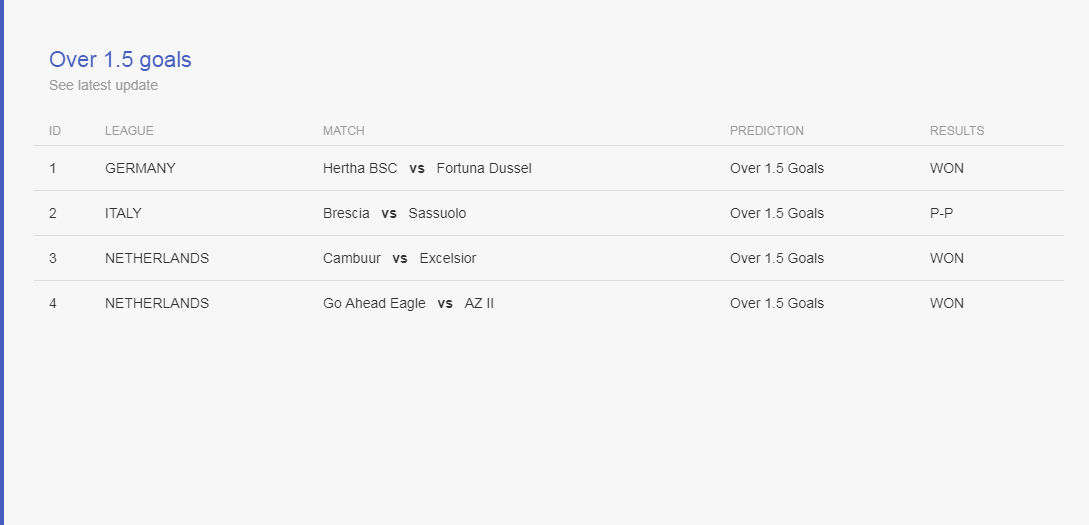Click AZ II team name
Viewport: 1089px width, 525px height.
[479, 303]
